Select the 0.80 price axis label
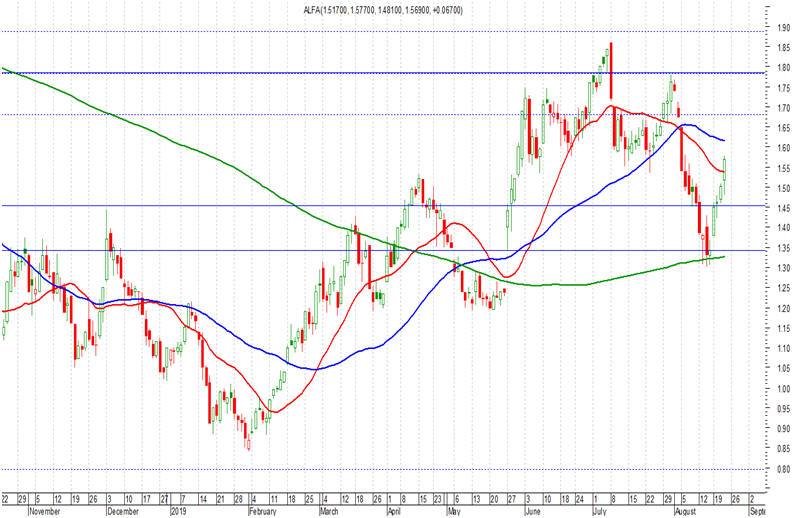This screenshot has width=794, height=518. [784, 469]
